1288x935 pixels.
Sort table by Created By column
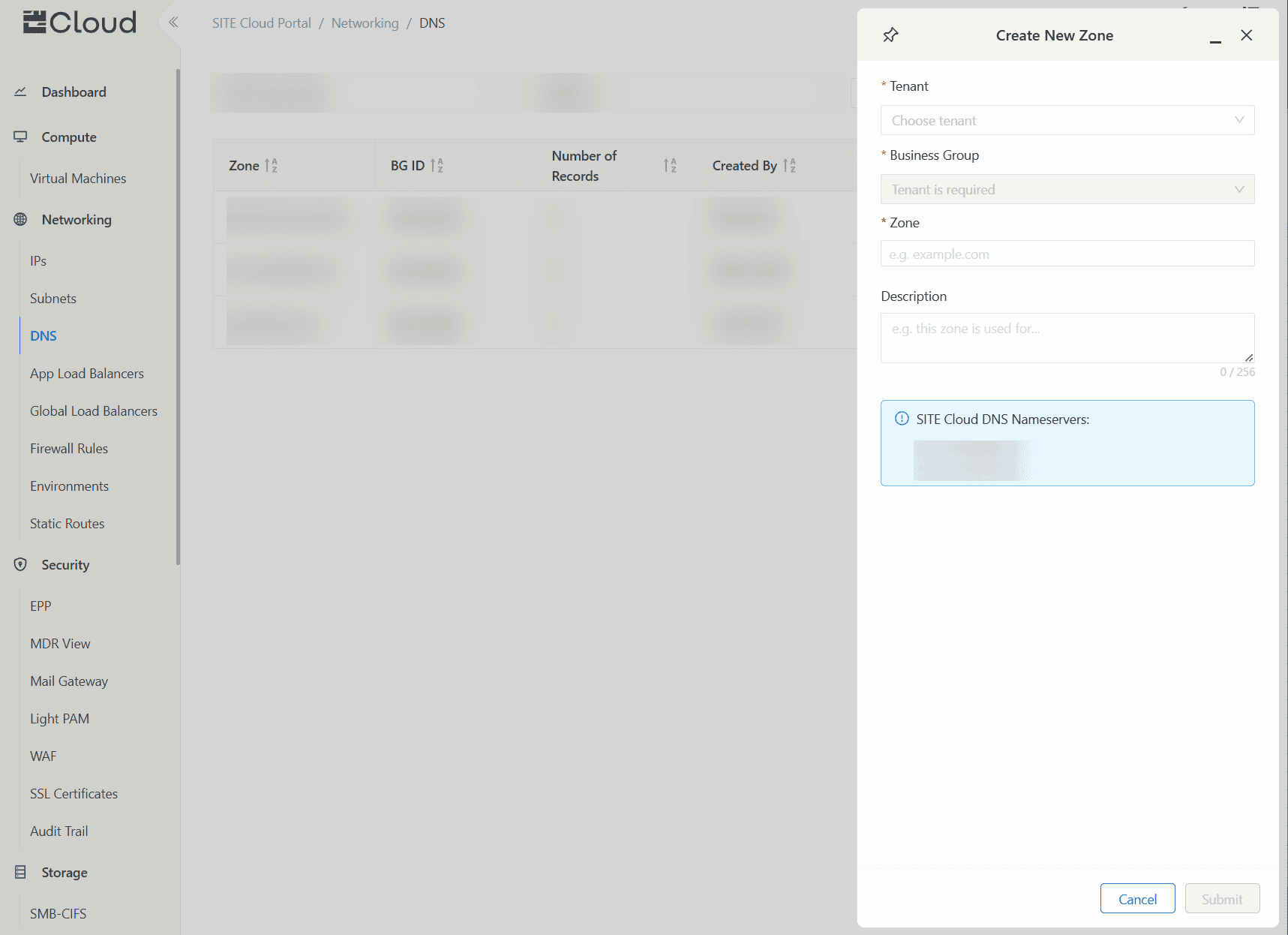[789, 166]
